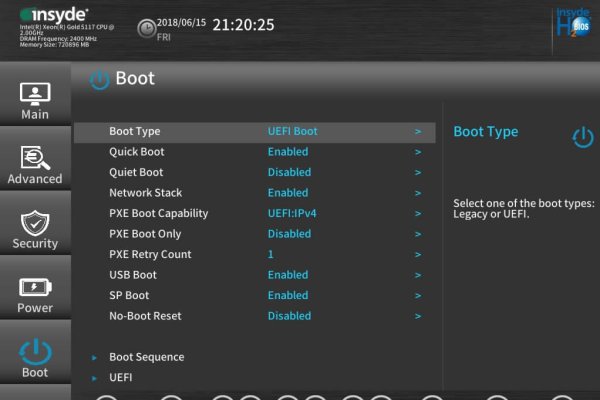
Task: Select the USB Boot label
Action: point(133,275)
